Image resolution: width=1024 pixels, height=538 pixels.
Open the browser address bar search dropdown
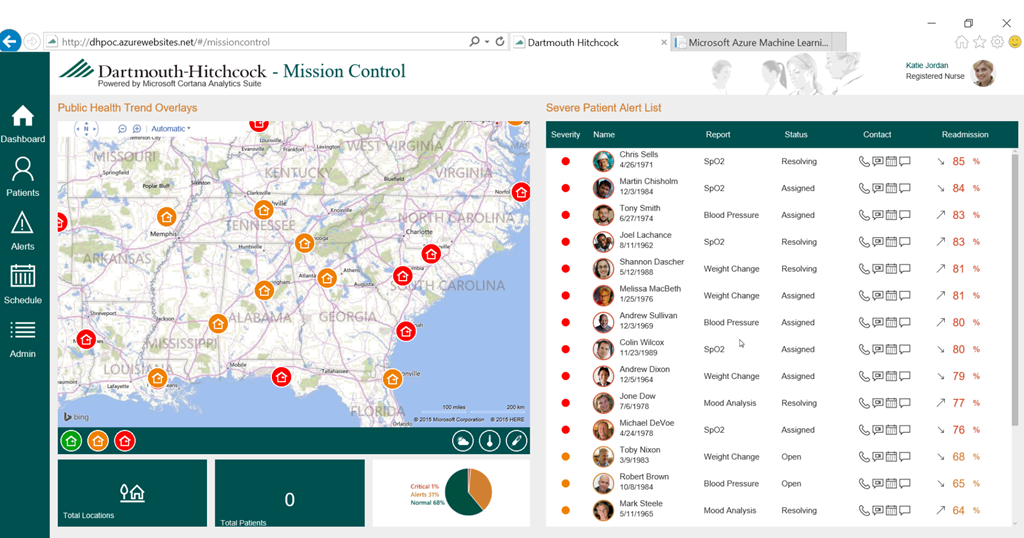(x=486, y=42)
